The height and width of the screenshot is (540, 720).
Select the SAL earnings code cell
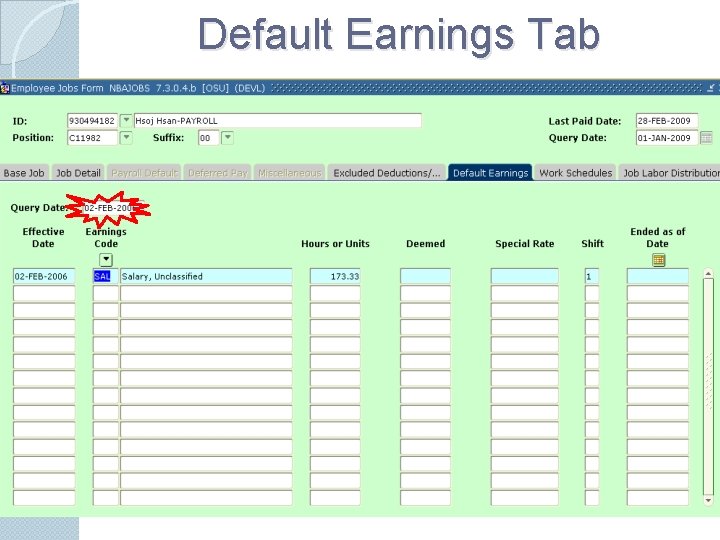coord(106,276)
